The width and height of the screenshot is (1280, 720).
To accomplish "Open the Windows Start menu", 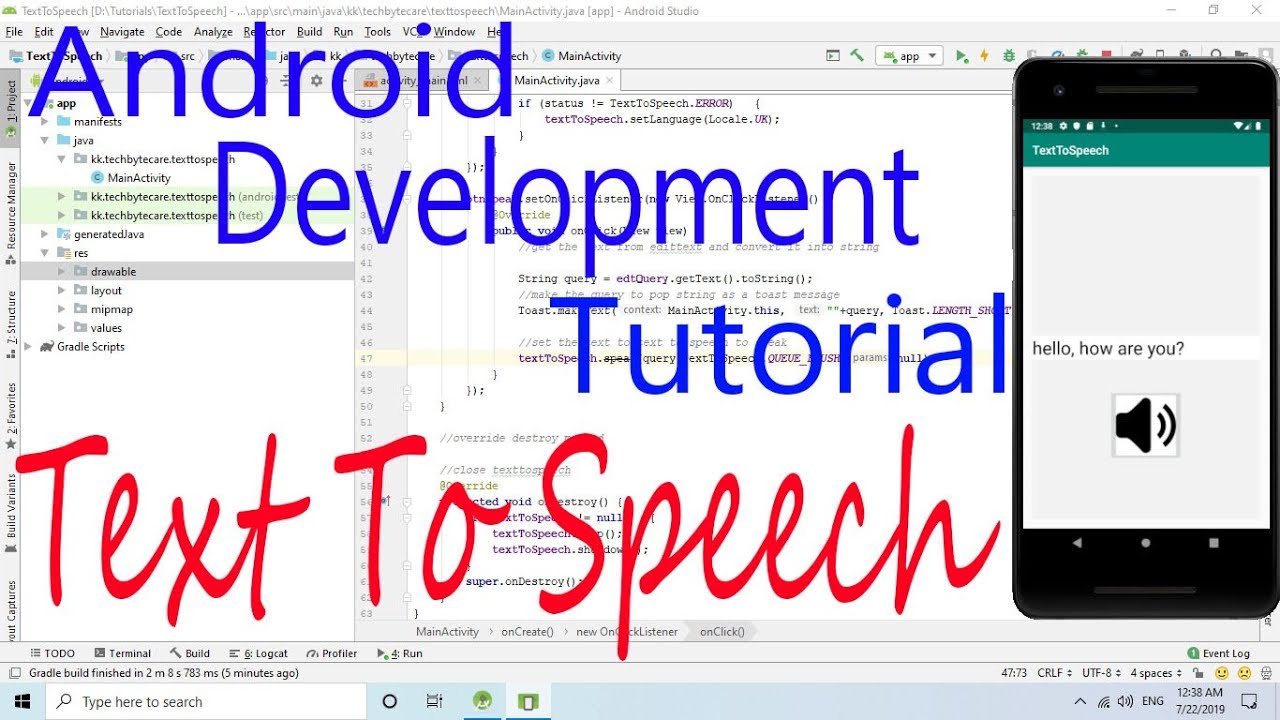I will click(22, 701).
